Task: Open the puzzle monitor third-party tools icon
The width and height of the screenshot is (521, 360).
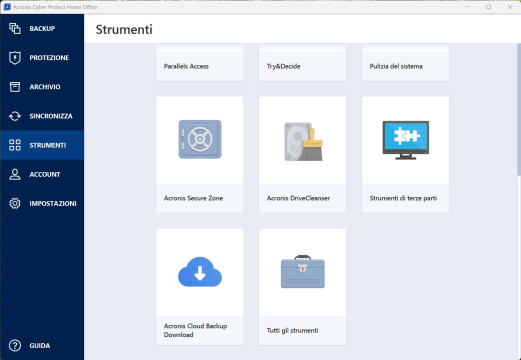Action: click(405, 140)
